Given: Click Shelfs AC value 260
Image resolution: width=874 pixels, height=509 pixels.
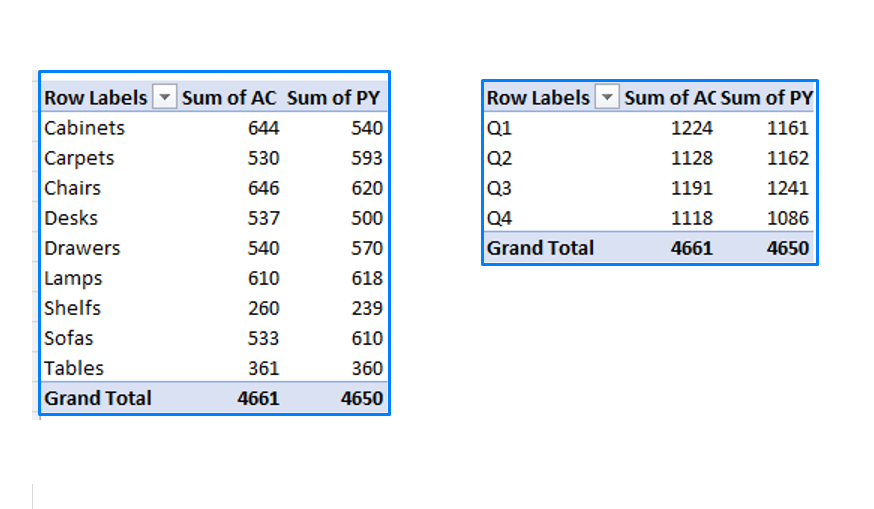Looking at the screenshot, I should coord(263,308).
